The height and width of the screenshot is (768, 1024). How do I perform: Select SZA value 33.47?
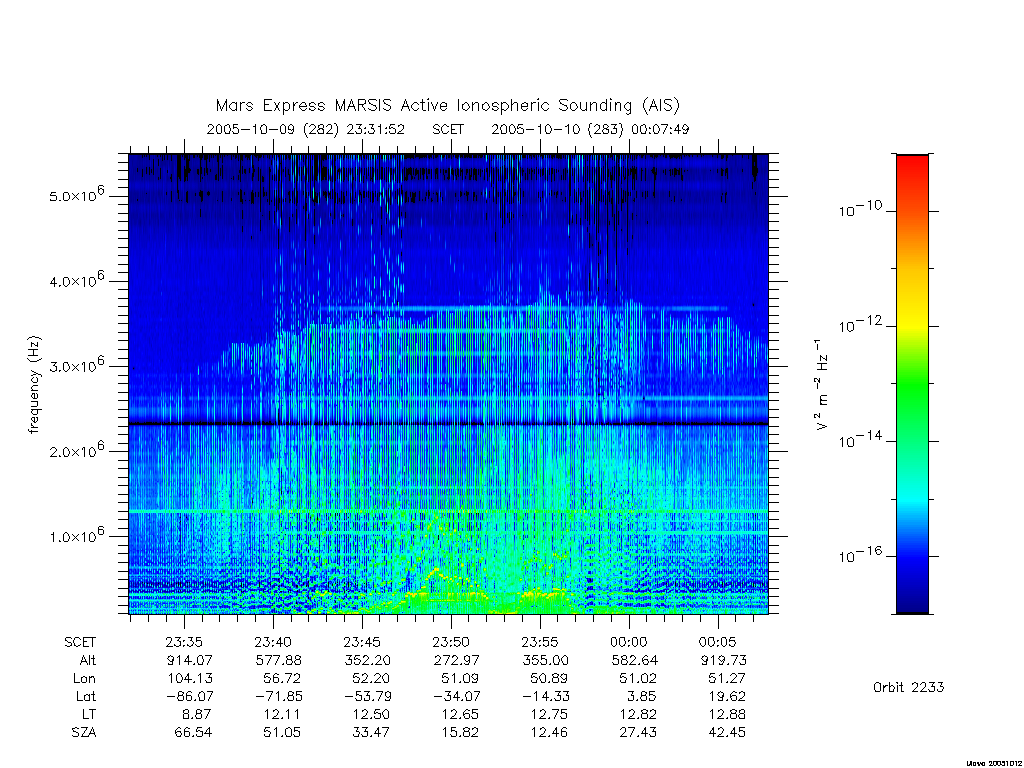[x=372, y=733]
